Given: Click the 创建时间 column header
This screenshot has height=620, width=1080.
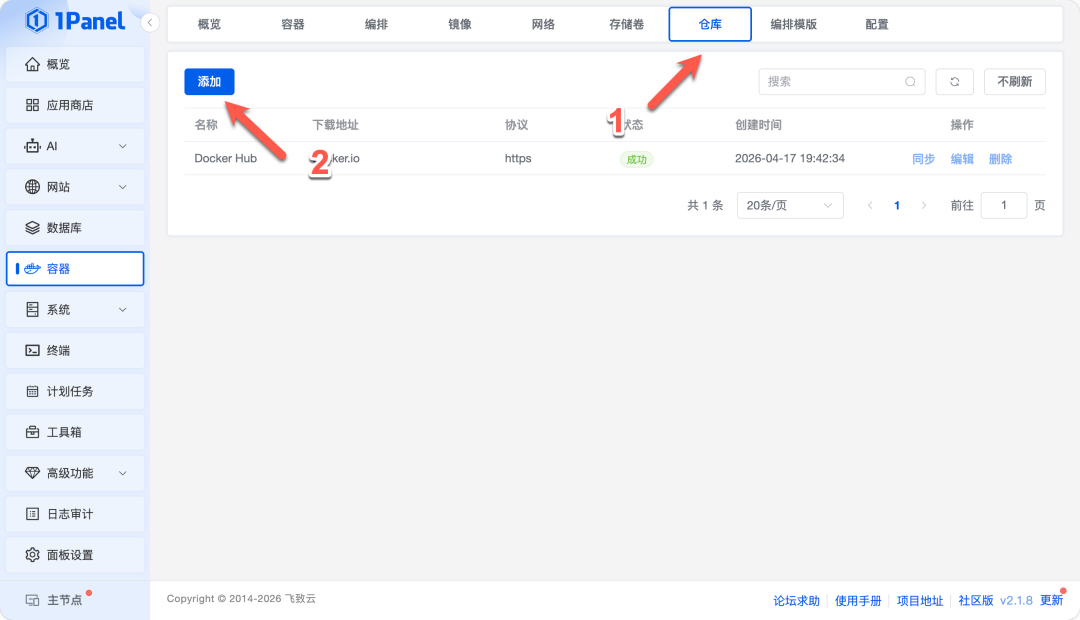Looking at the screenshot, I should [x=758, y=125].
